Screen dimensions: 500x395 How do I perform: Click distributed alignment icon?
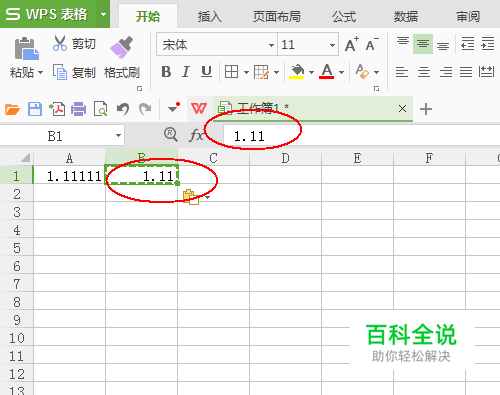486,71
